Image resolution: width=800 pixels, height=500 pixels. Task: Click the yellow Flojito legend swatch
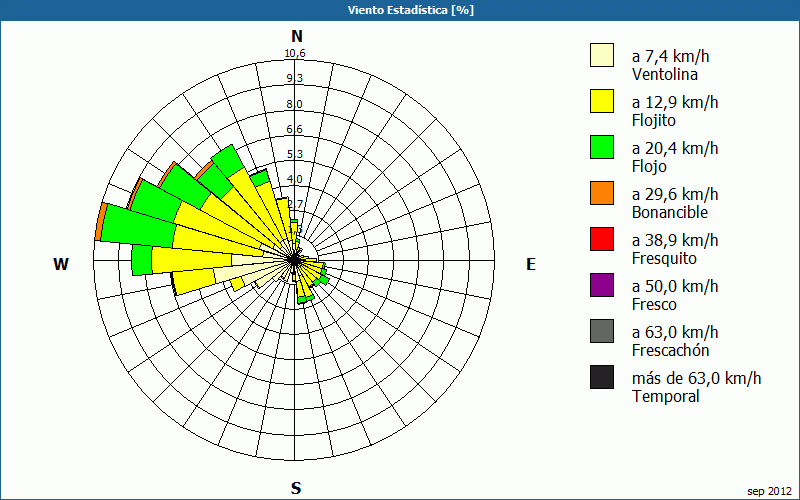click(x=602, y=101)
